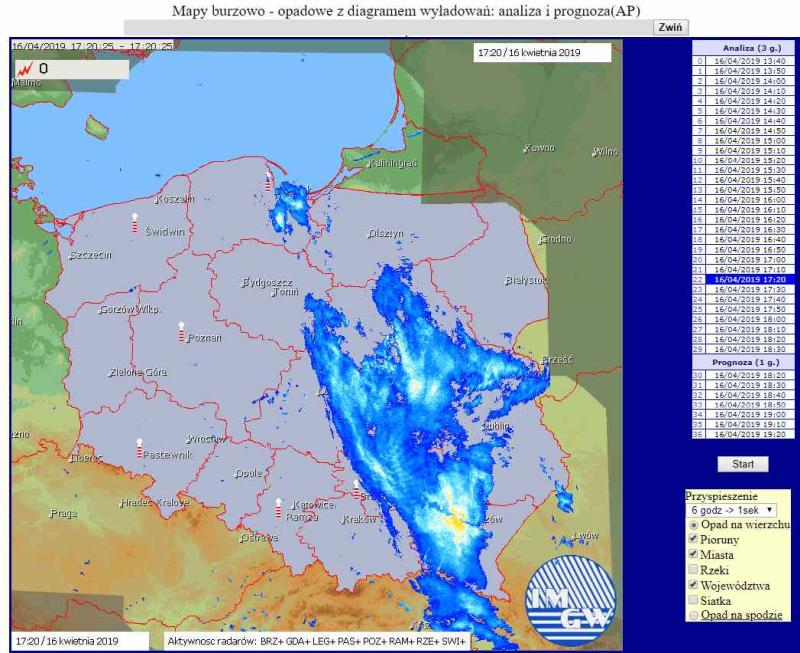The height and width of the screenshot is (653, 800).
Task: Click the Zwiń collapse button
Action: [x=669, y=28]
